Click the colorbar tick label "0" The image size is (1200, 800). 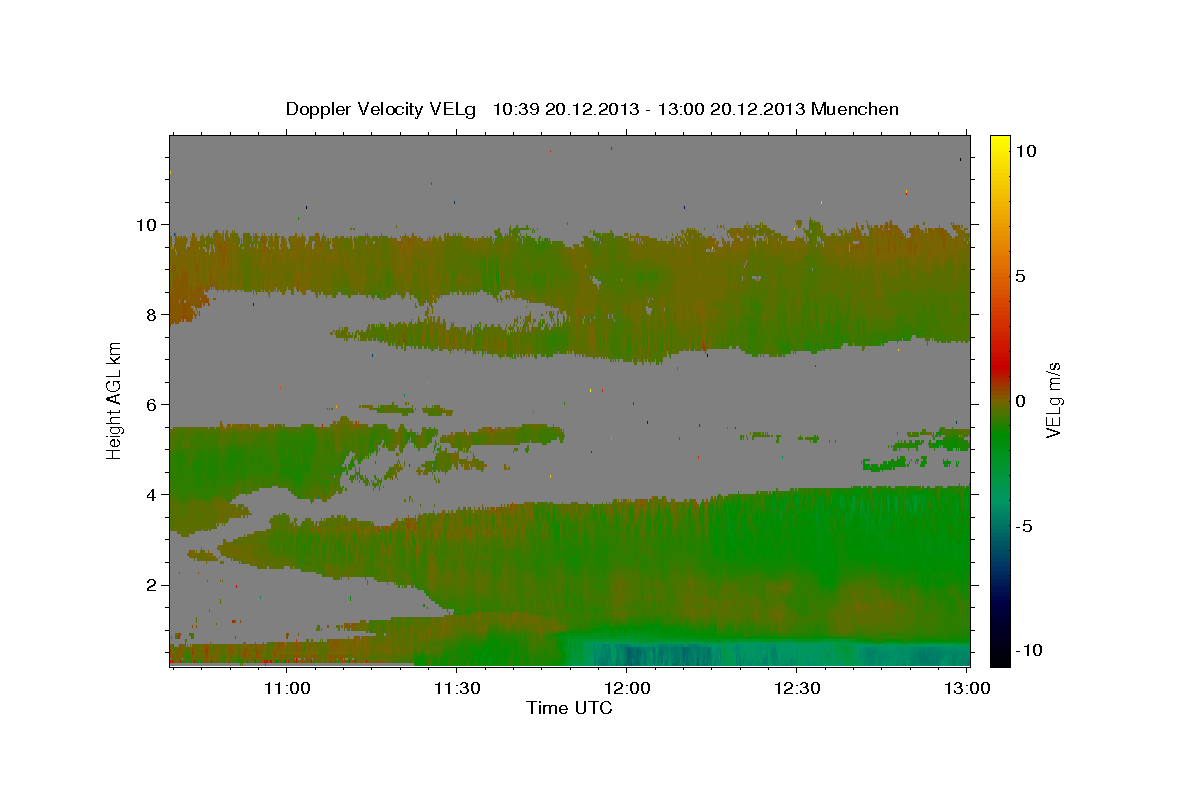tap(1019, 401)
